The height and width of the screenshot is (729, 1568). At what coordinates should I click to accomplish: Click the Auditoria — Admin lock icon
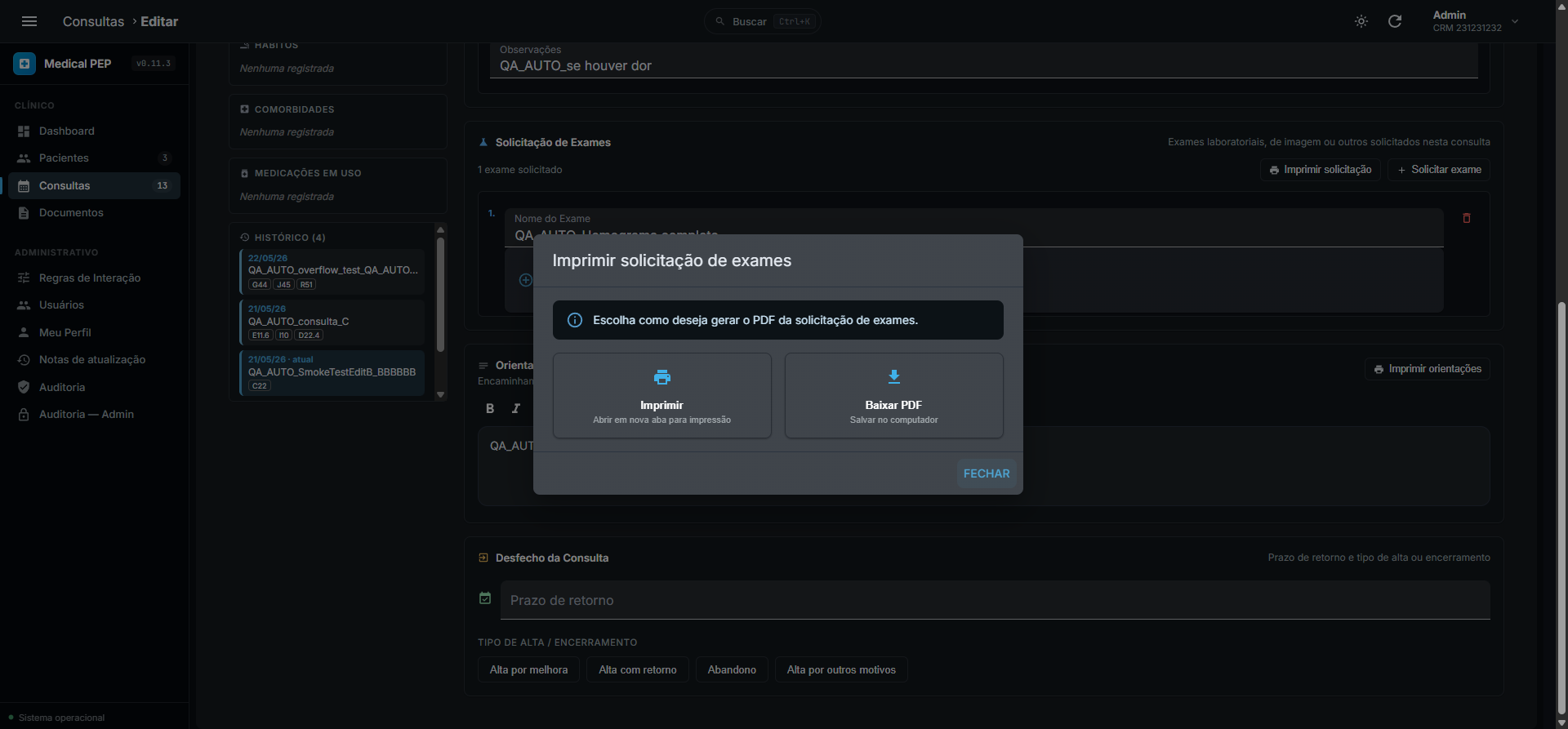24,414
